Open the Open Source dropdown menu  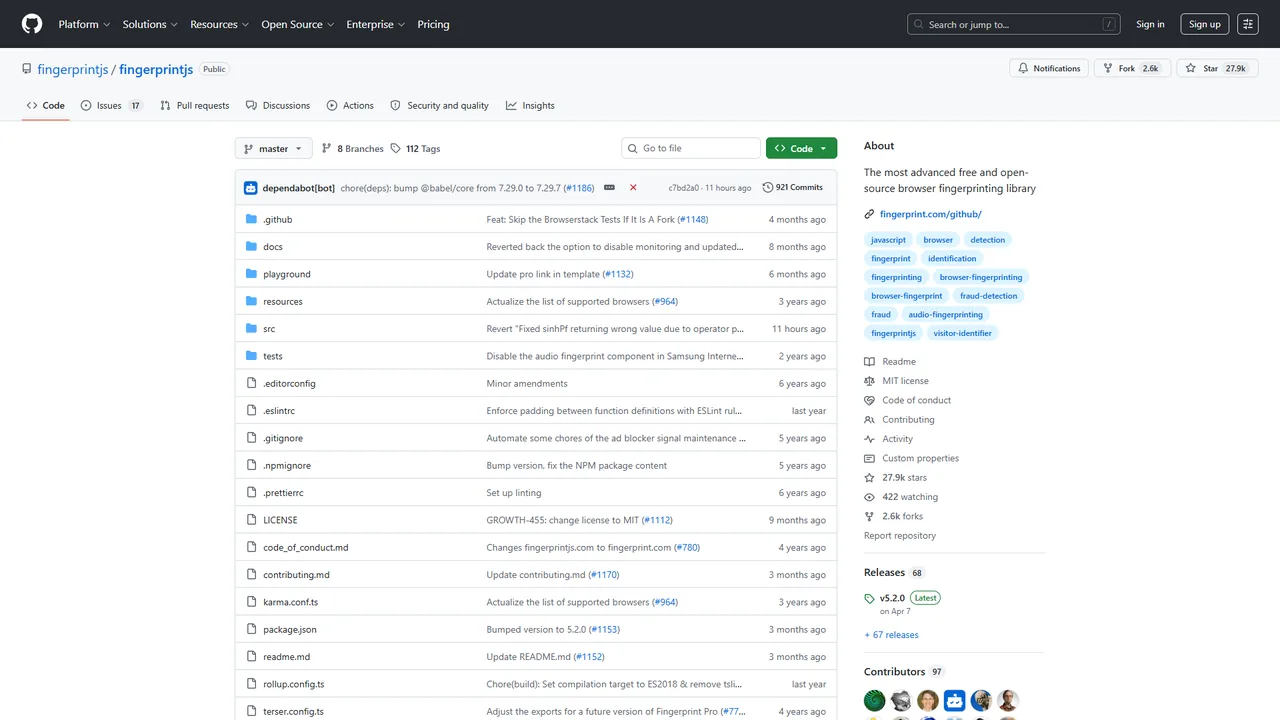[x=297, y=24]
